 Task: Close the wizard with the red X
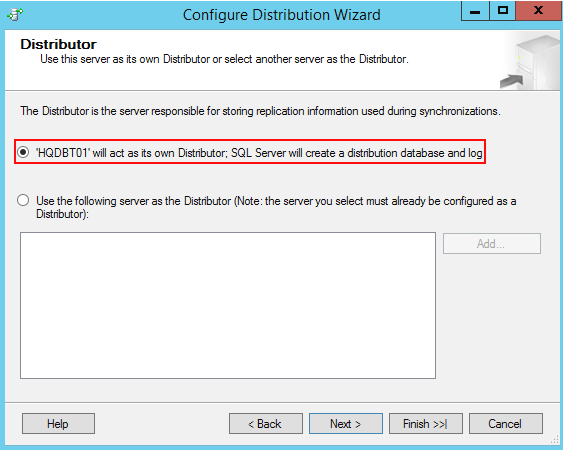point(538,11)
